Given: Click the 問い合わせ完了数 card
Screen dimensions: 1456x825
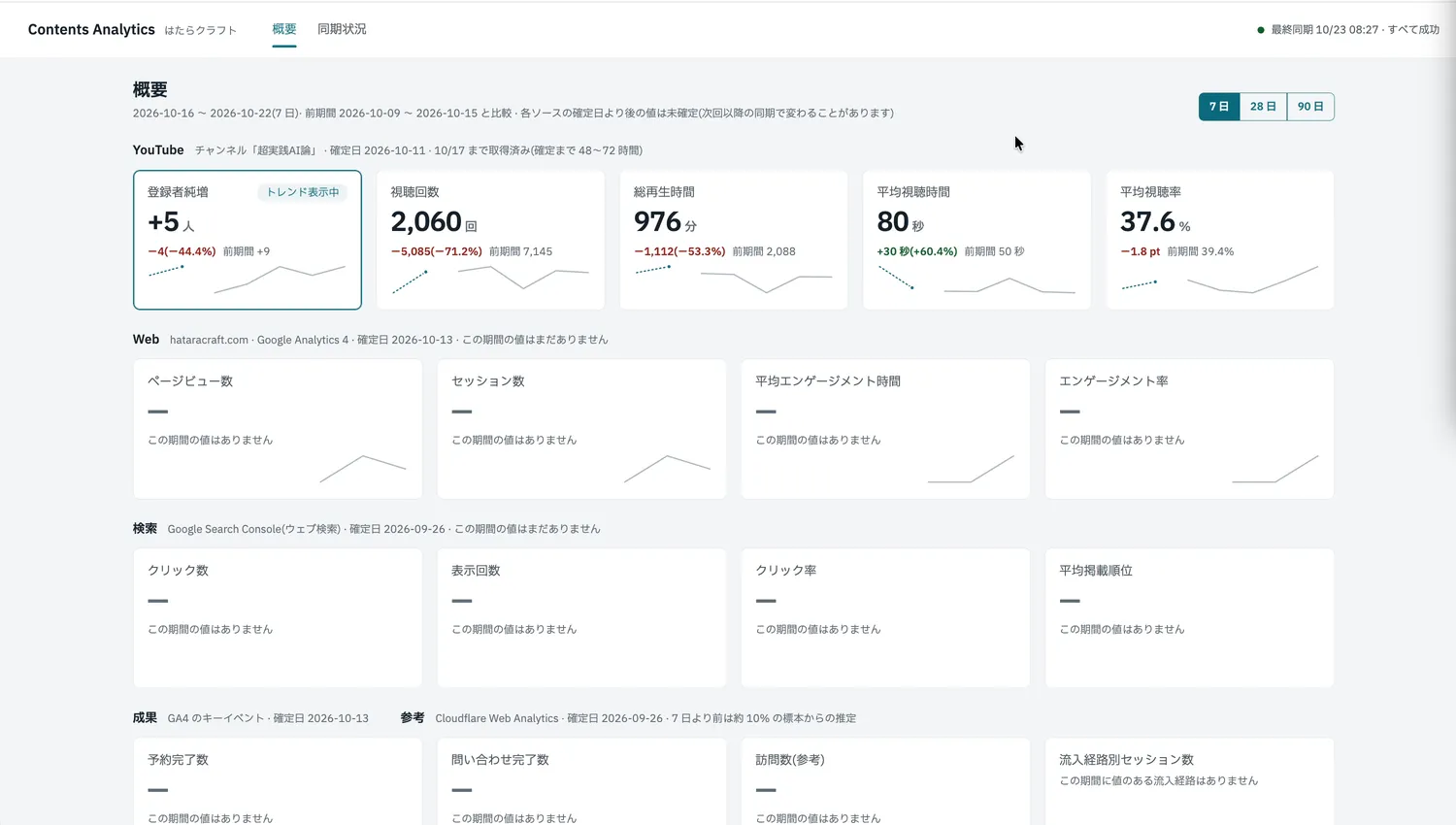Looking at the screenshot, I should click(581, 782).
